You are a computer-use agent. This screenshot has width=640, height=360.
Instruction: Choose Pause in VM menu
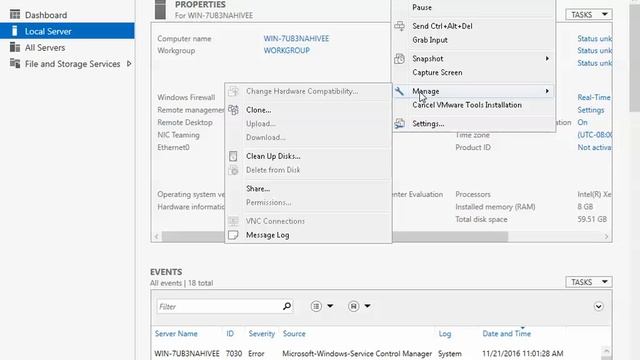[x=422, y=7]
